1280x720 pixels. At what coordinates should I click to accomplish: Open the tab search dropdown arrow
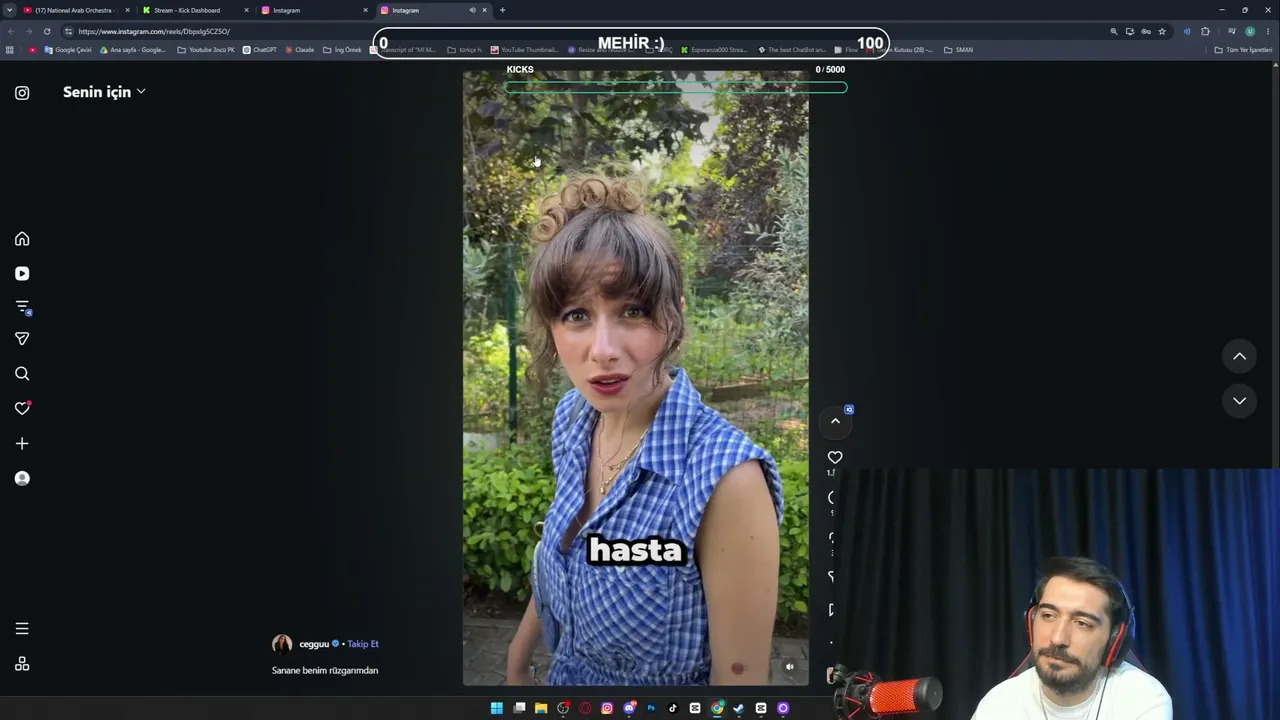(9, 10)
